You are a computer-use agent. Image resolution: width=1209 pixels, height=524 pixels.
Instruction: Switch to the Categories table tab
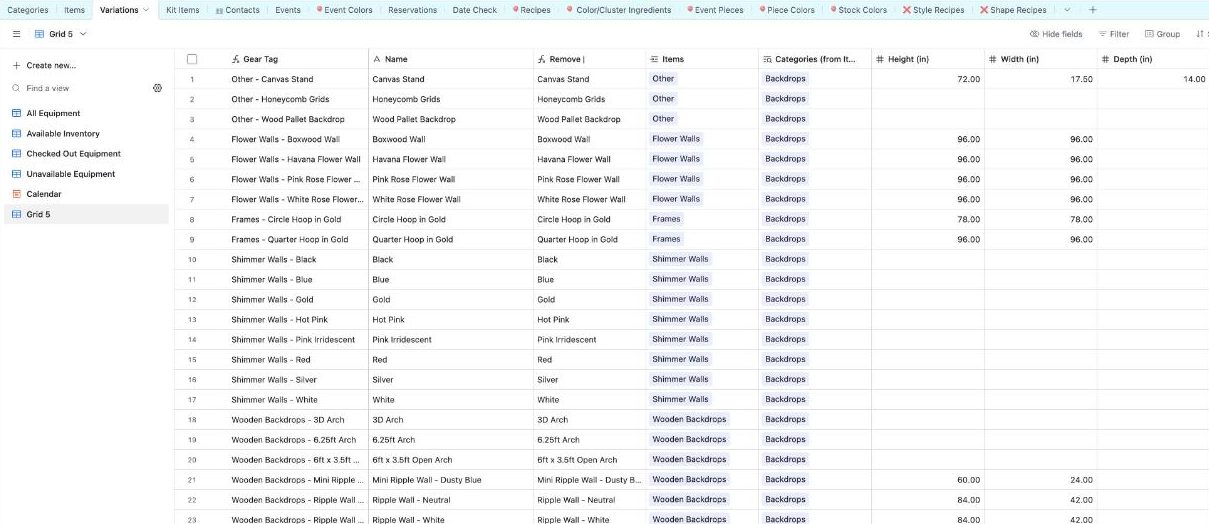(28, 10)
